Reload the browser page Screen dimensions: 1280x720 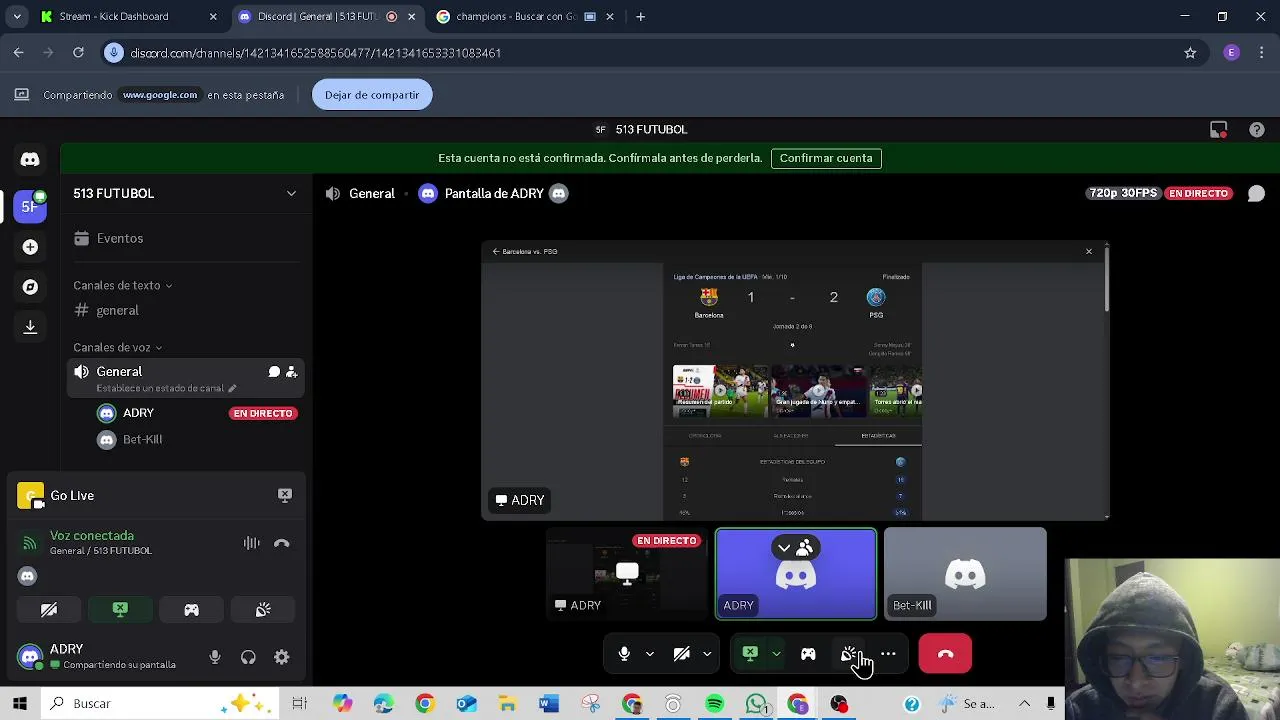coord(78,53)
